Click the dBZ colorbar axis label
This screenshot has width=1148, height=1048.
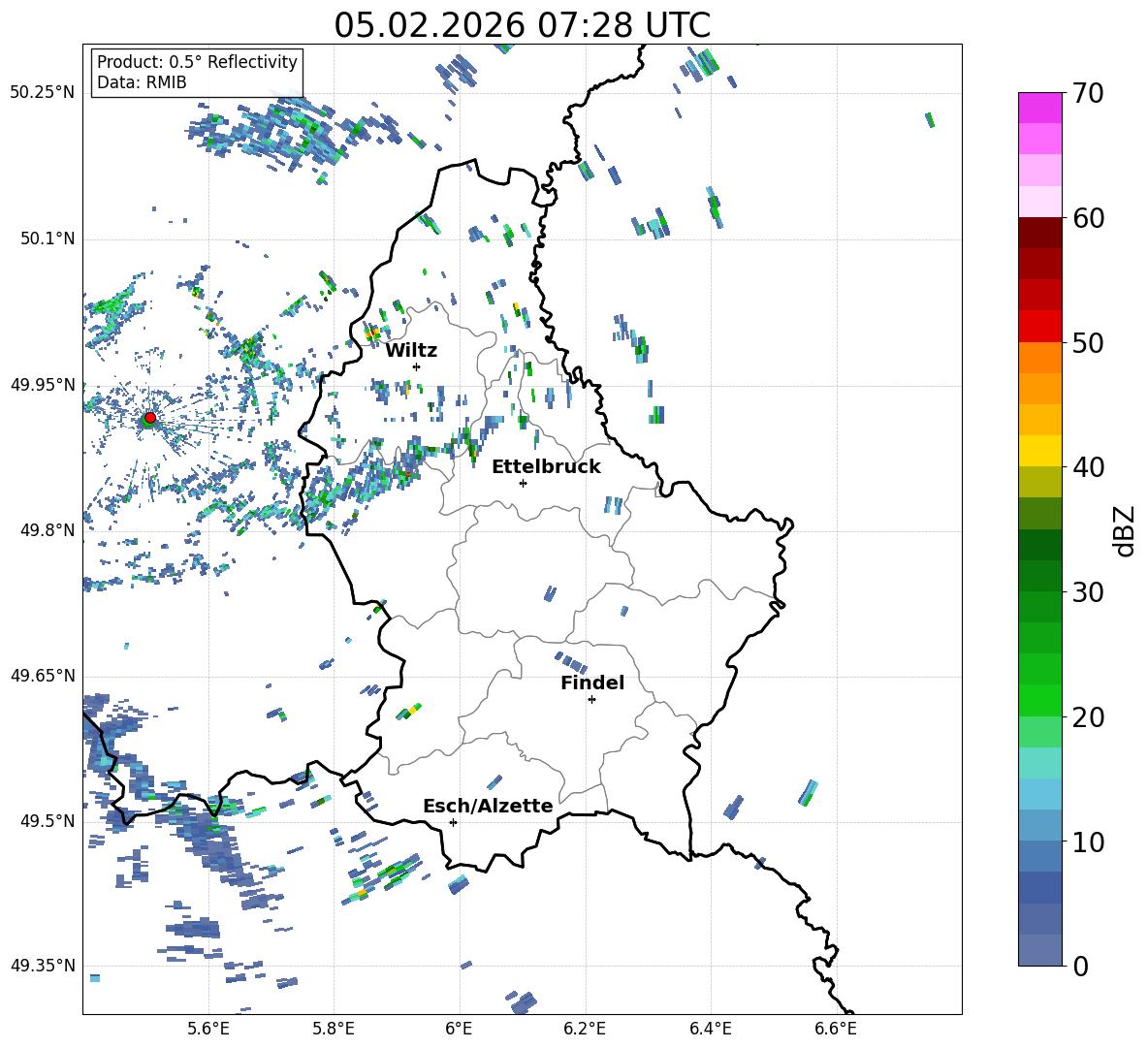(1124, 531)
